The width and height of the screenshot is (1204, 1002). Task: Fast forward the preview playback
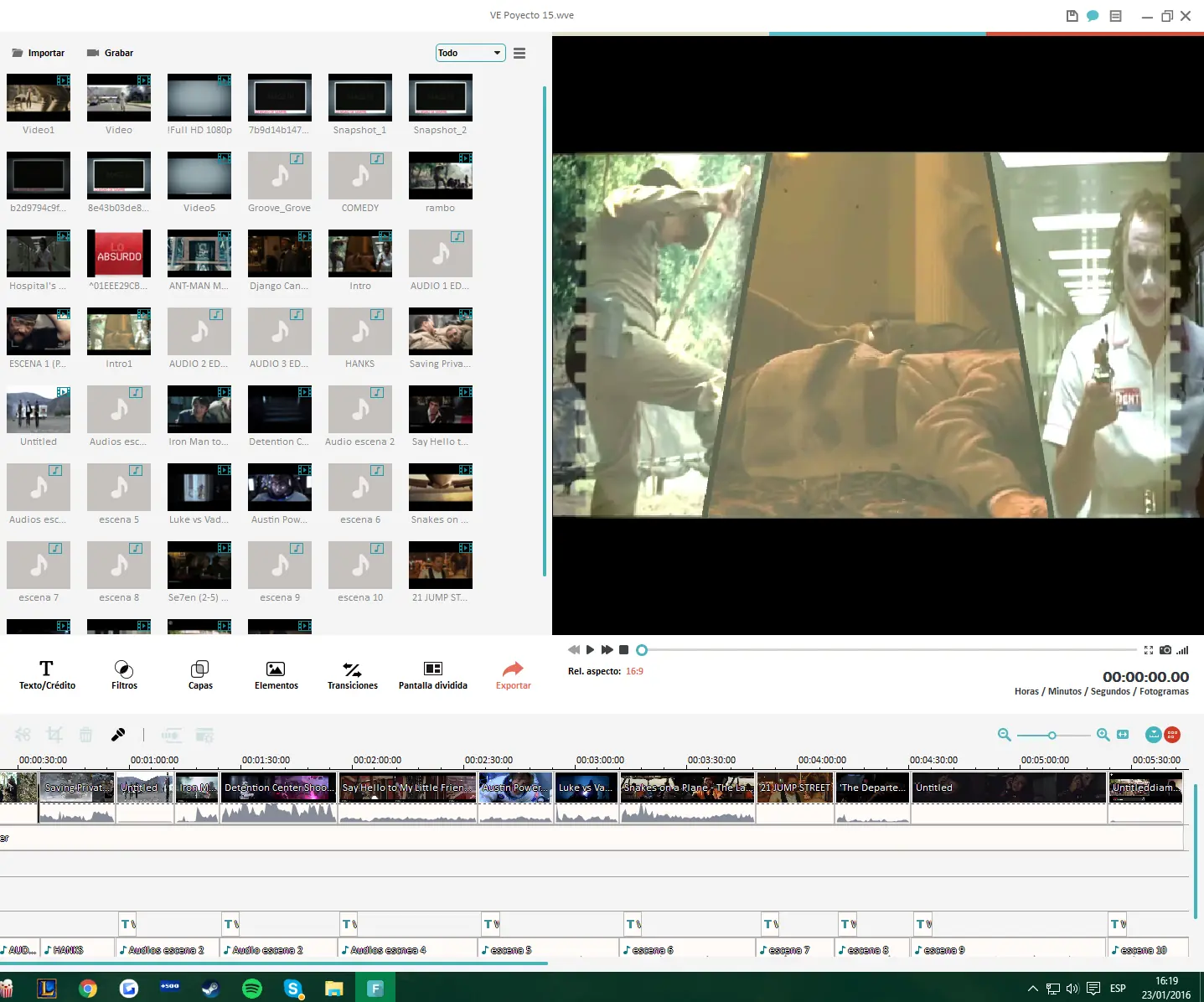click(x=607, y=650)
